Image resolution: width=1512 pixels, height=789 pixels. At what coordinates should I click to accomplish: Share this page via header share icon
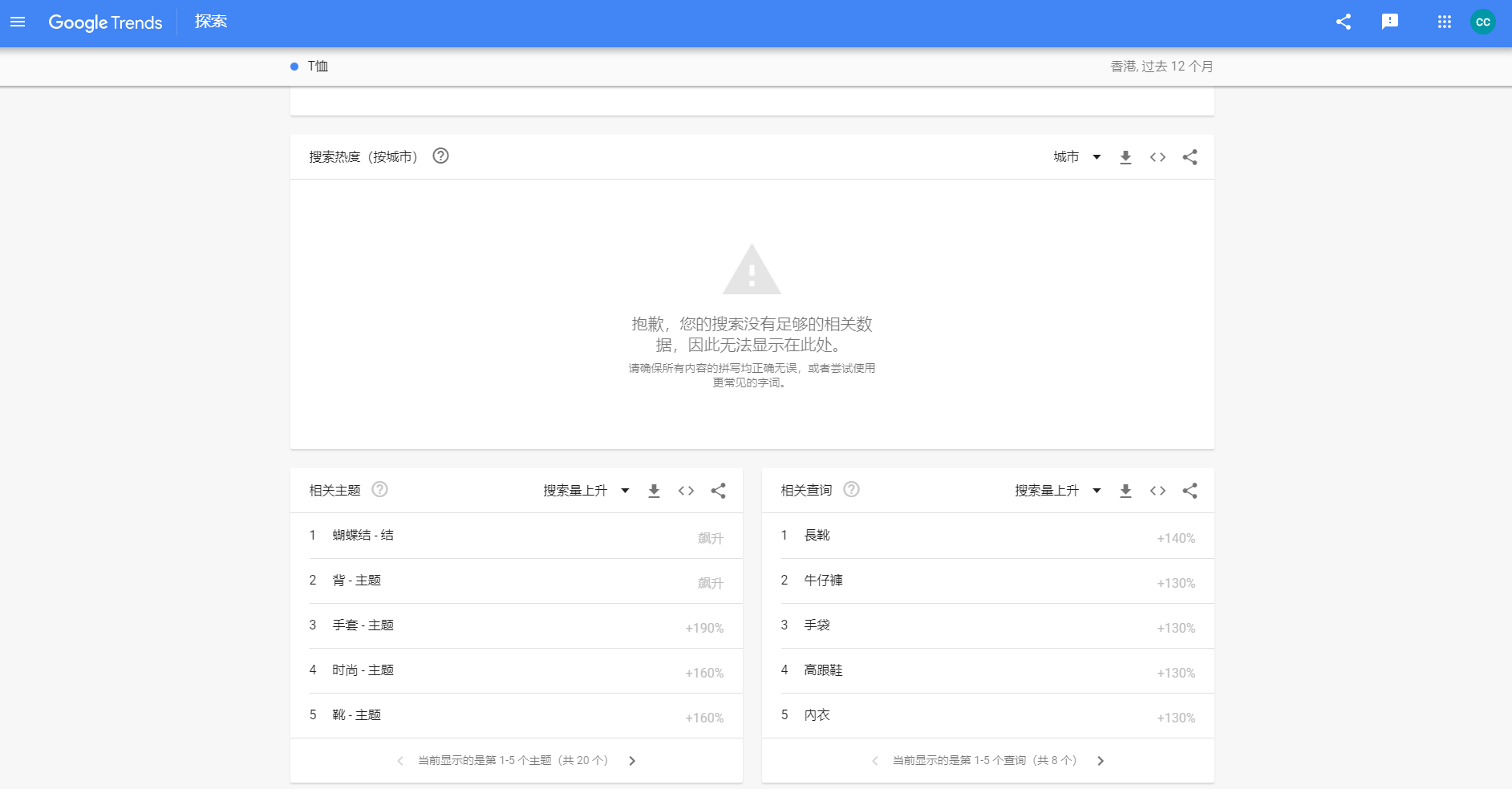coord(1344,22)
